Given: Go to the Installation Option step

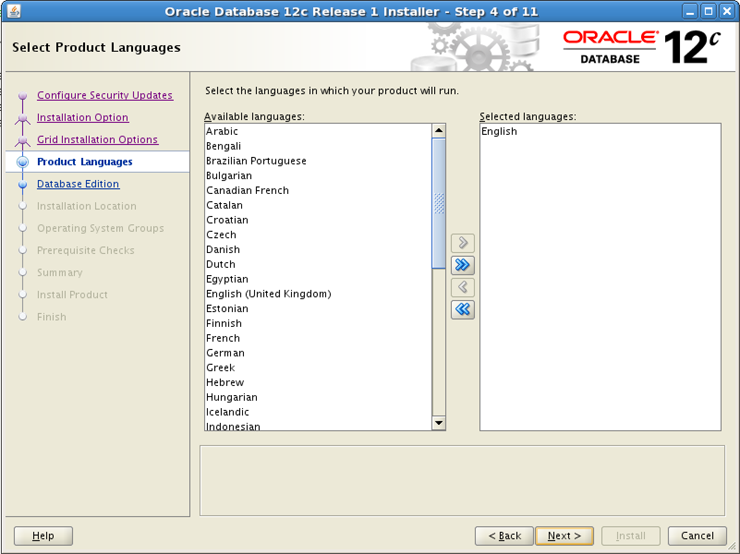Looking at the screenshot, I should (x=83, y=118).
